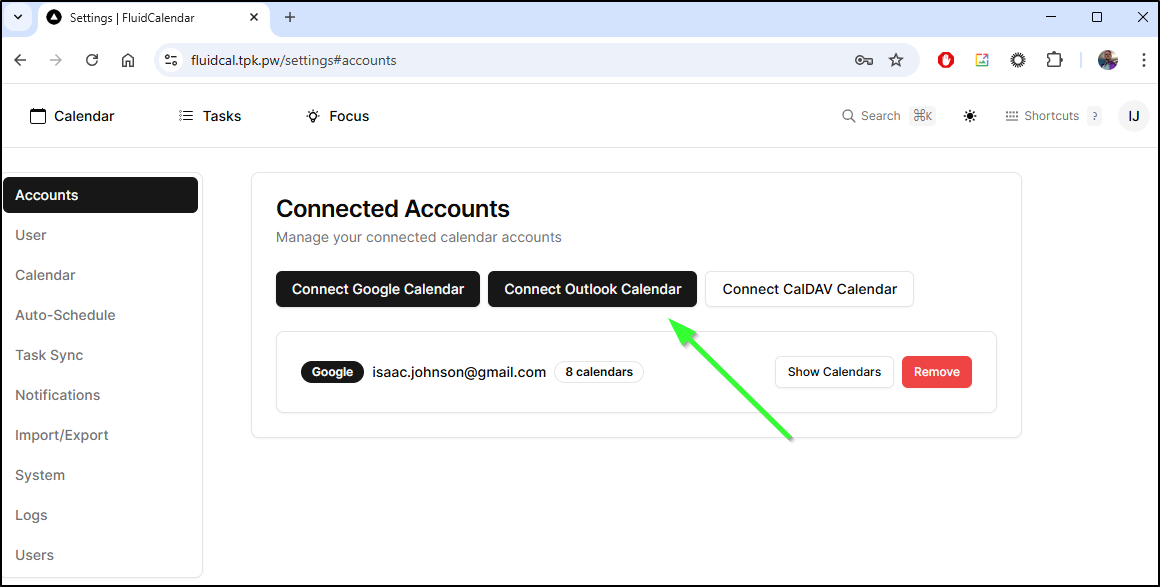Screen dimensions: 1160x587
Task: Reload the page with the refresh icon
Action: click(92, 60)
